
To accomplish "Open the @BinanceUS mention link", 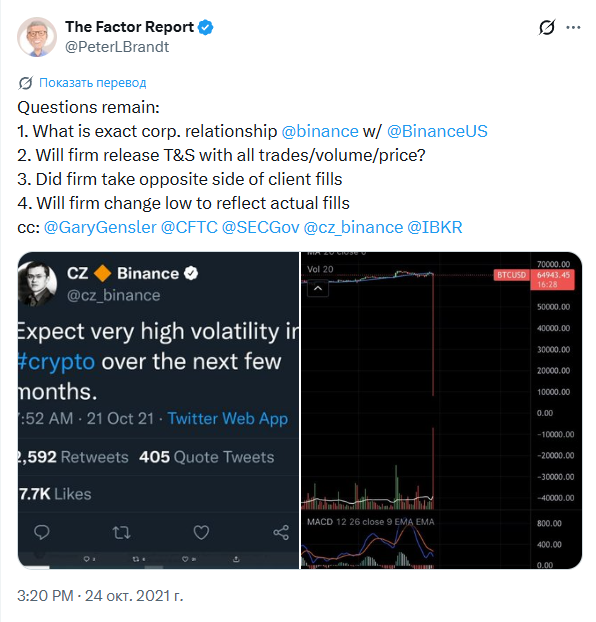I will (437, 131).
